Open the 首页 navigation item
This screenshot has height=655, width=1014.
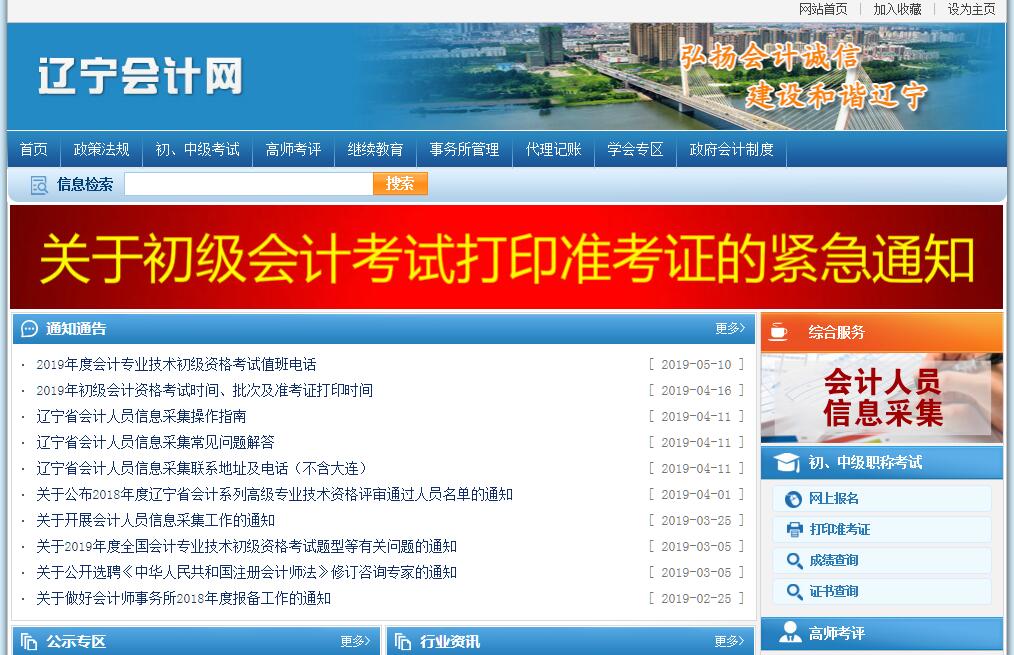pyautogui.click(x=34, y=149)
